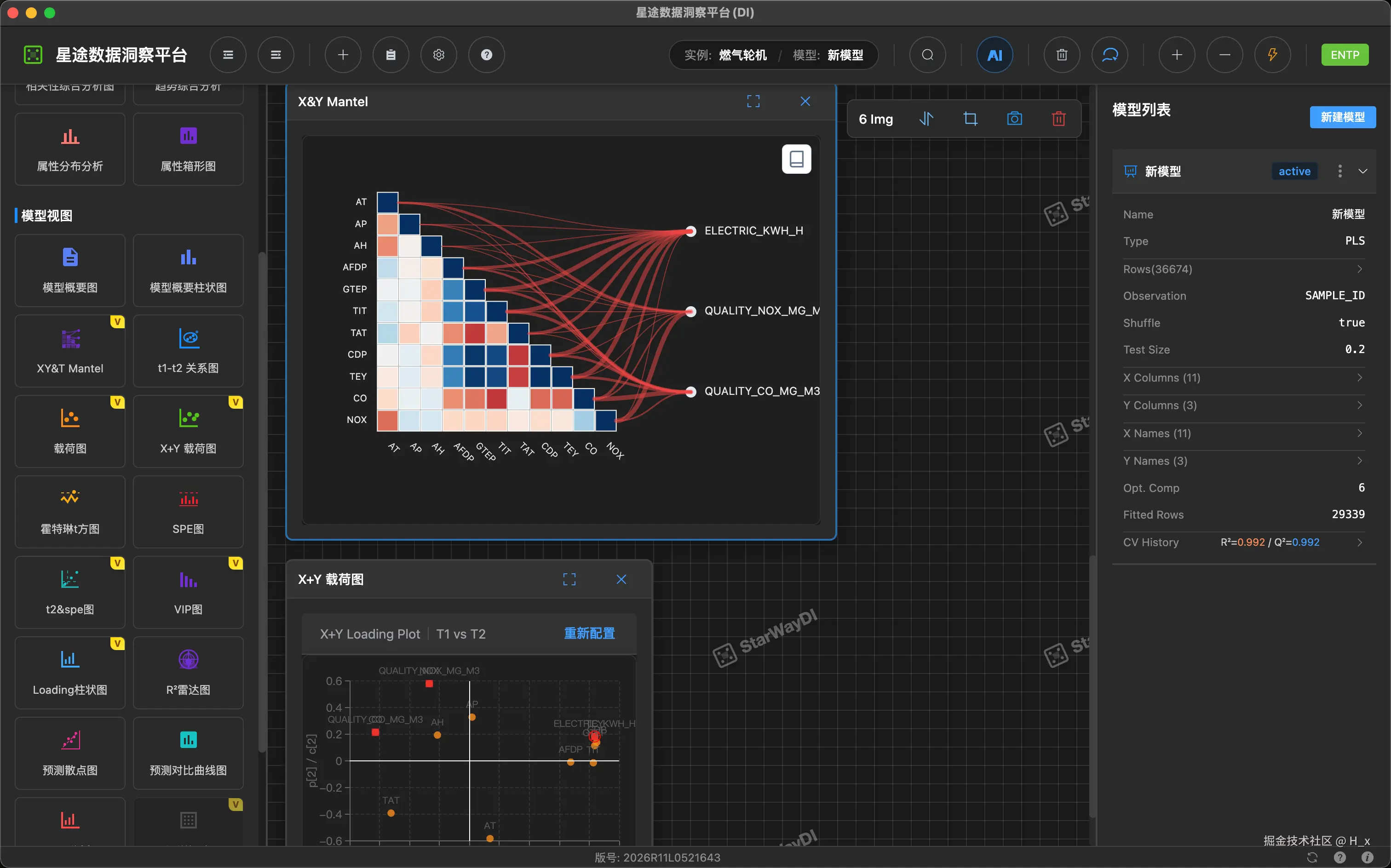Image resolution: width=1391 pixels, height=868 pixels.
Task: Click the camera screenshot icon in image toolbar
Action: [1014, 119]
